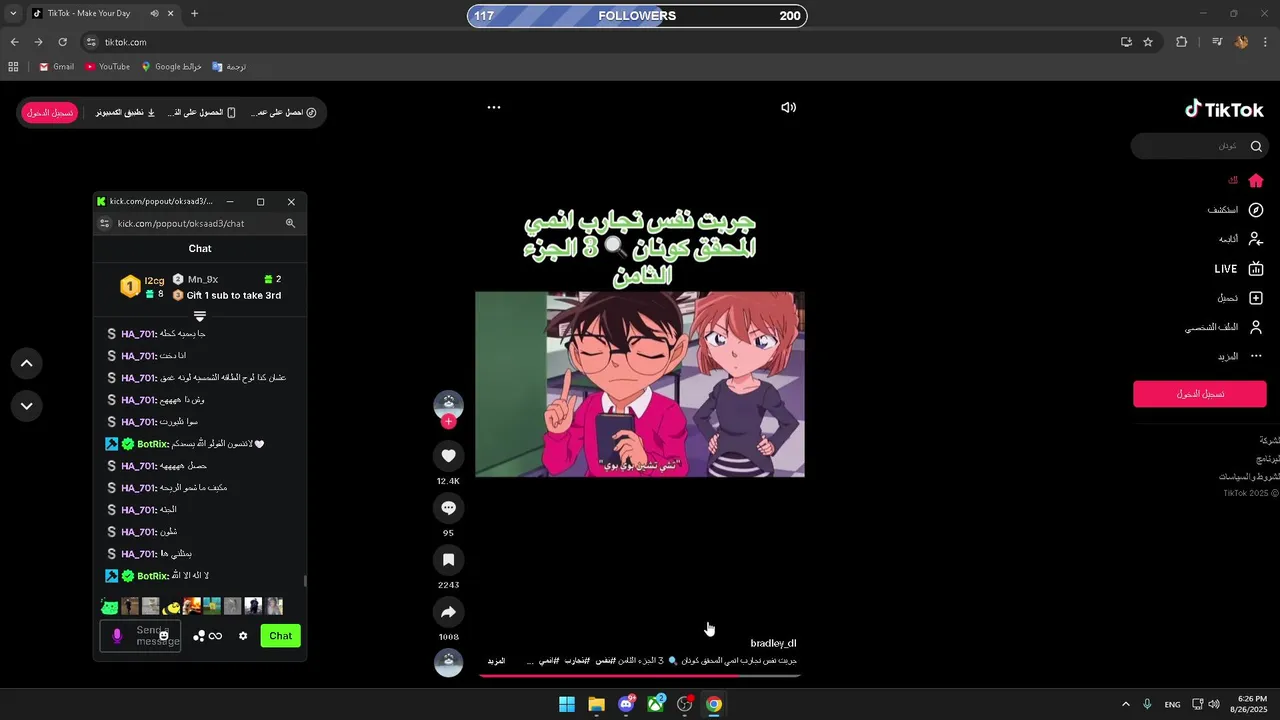Open Chrome extensions puzzle icon

pyautogui.click(x=1182, y=42)
